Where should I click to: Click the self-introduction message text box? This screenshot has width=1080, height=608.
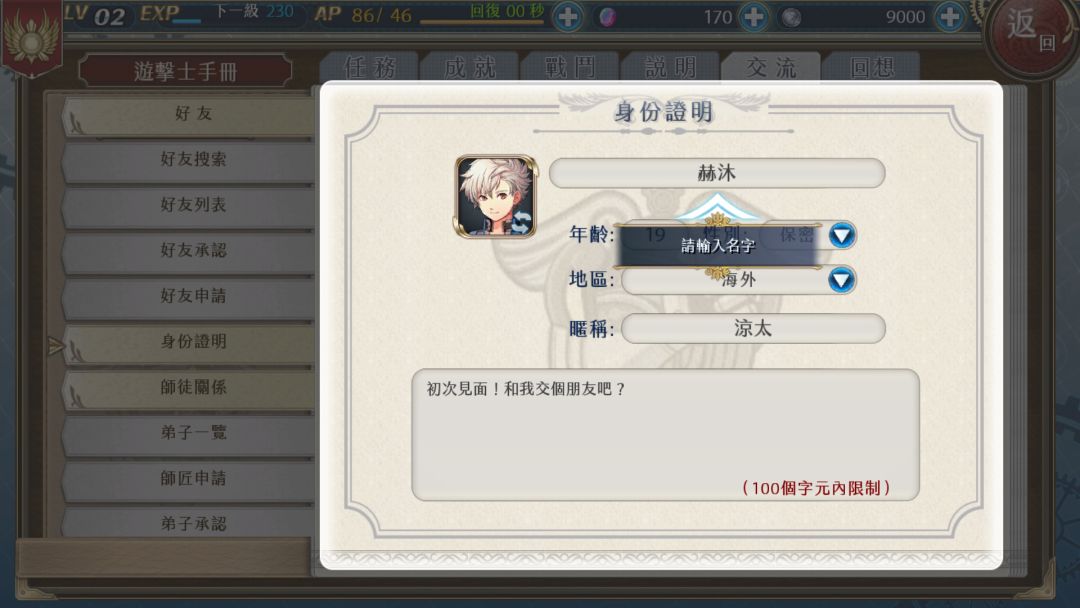[x=665, y=434]
